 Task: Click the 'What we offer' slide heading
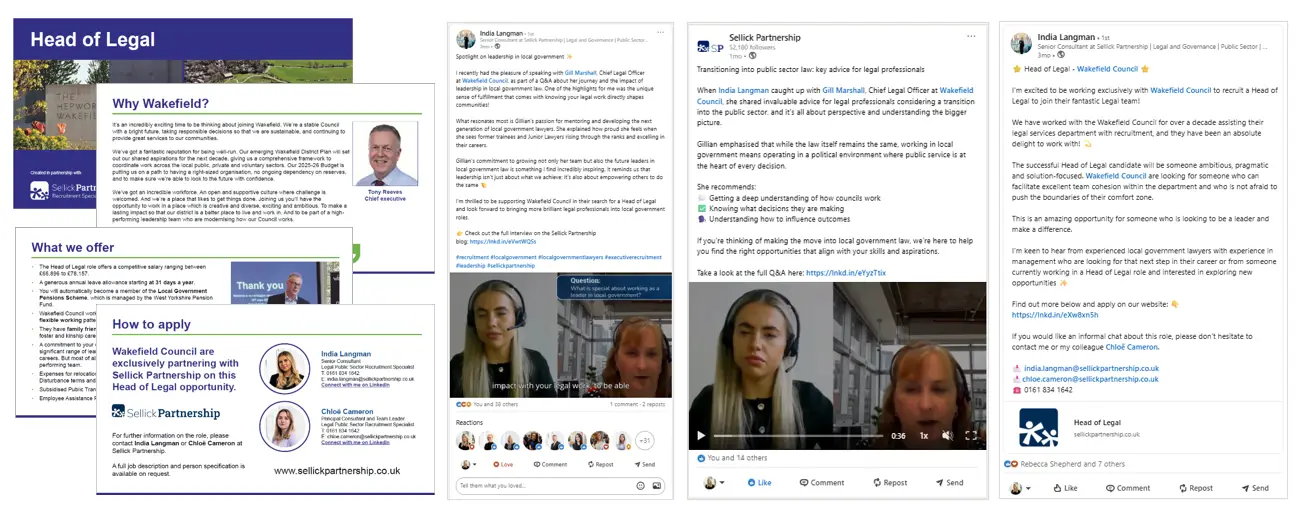pos(72,248)
